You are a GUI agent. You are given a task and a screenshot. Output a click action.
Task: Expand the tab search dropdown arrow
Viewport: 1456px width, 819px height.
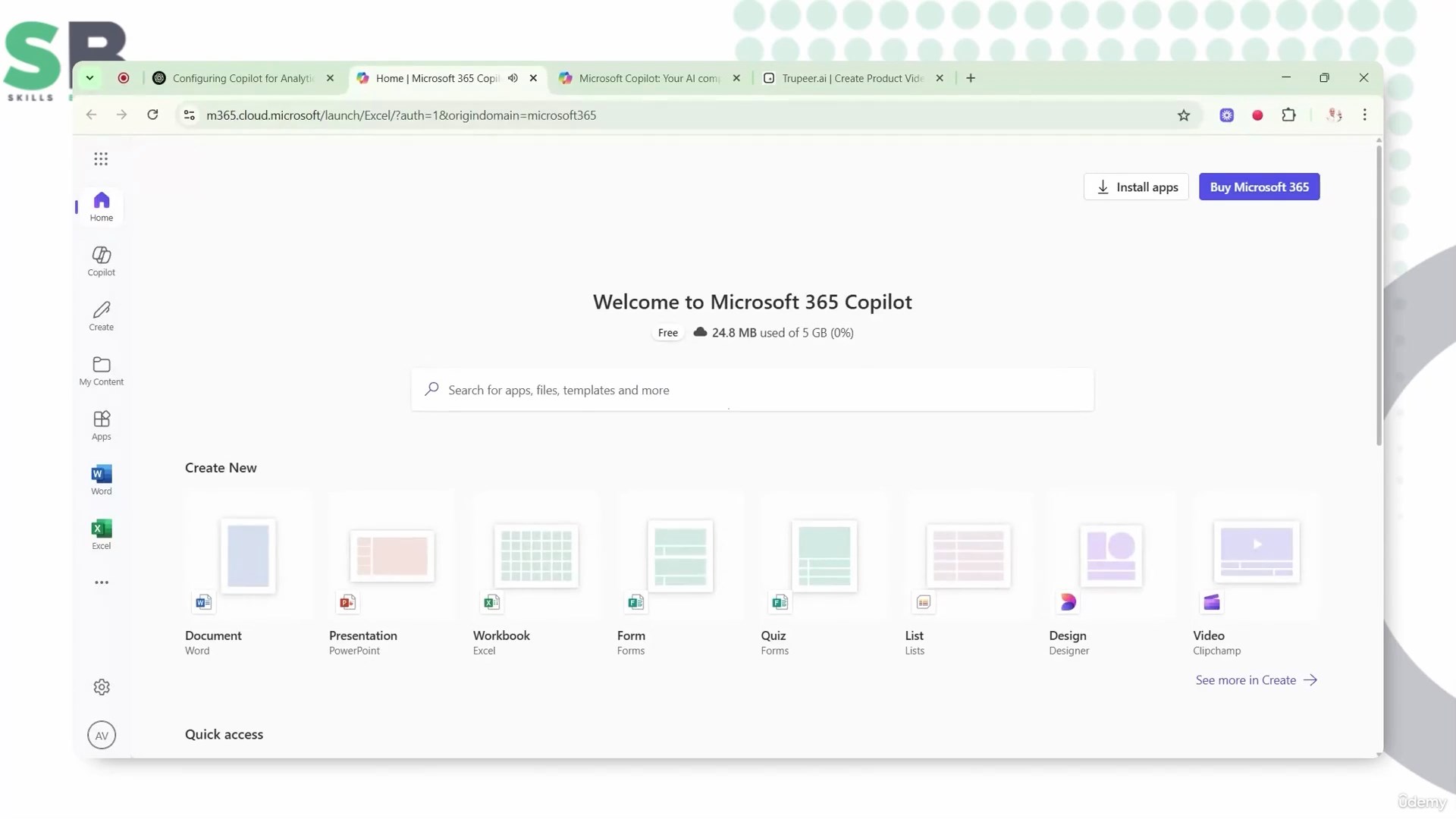pos(89,78)
